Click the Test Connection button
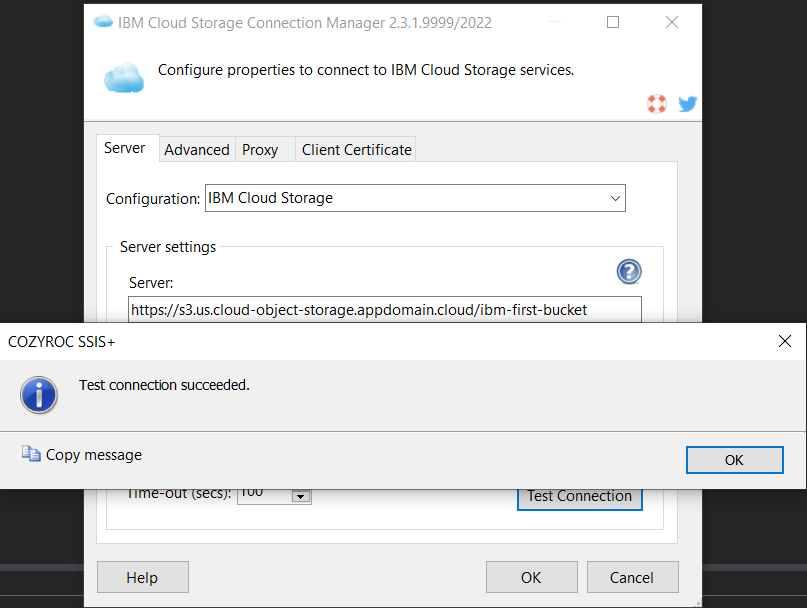This screenshot has height=608, width=807. pyautogui.click(x=579, y=496)
